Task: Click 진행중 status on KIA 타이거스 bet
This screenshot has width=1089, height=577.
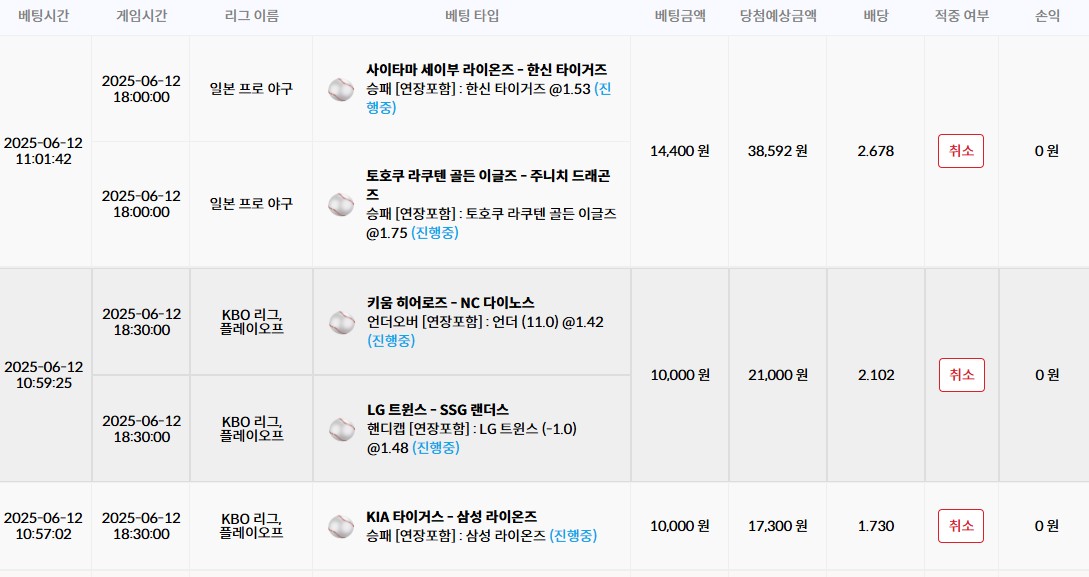Action: (573, 535)
